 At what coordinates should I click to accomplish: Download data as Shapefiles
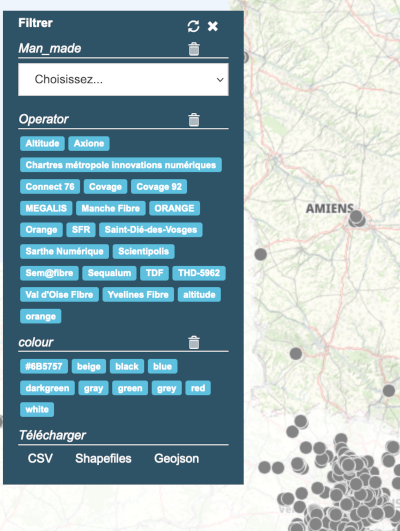point(103,459)
